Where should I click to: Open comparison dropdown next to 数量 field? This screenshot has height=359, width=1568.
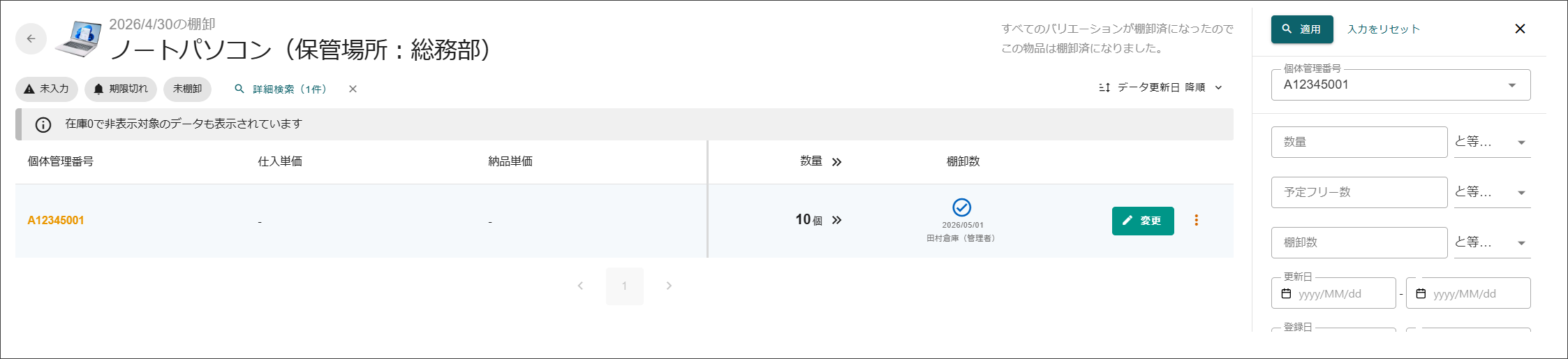tap(1492, 142)
